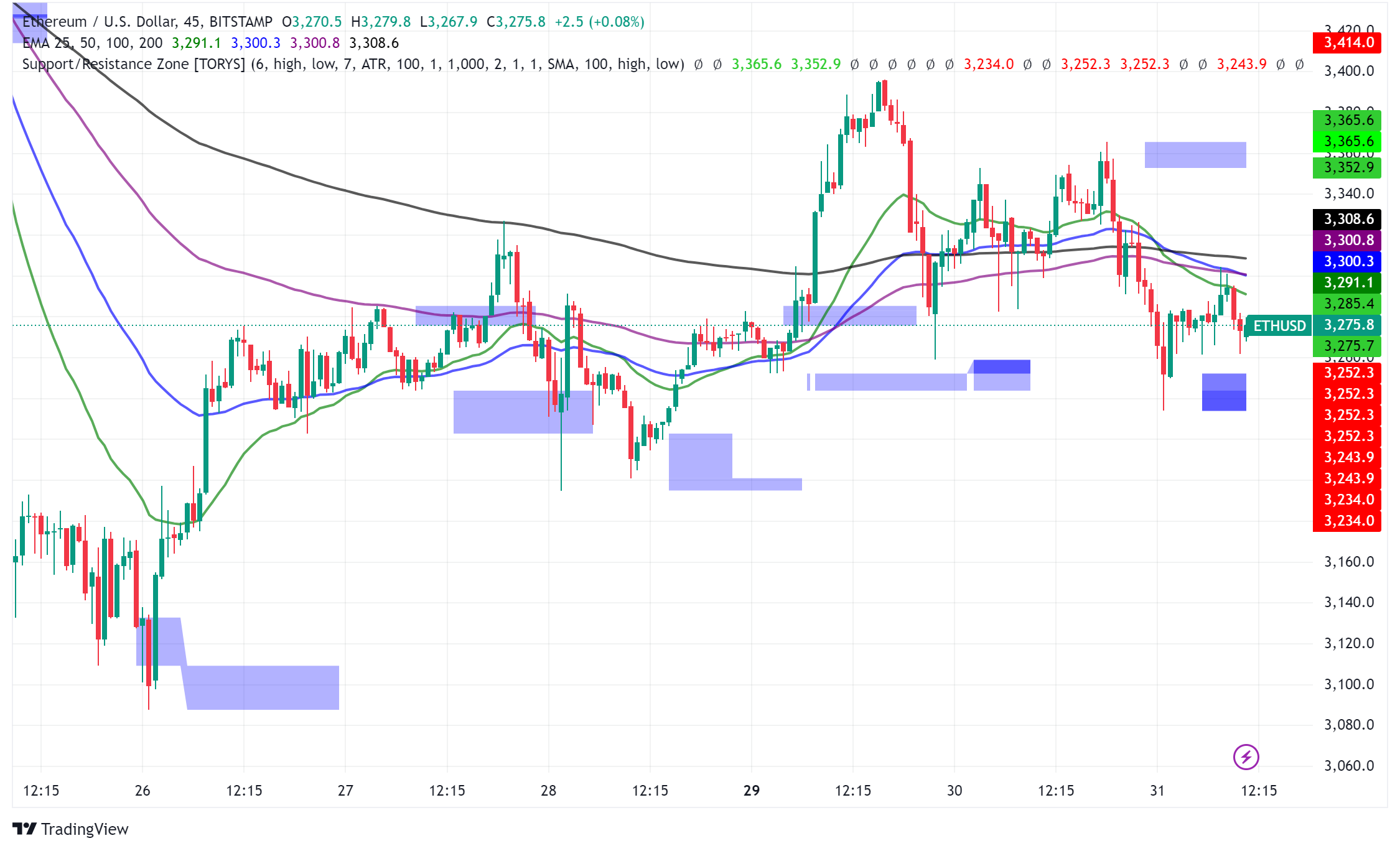Click the 31 date label on time axis
This screenshot has width=1400, height=851.
[x=1157, y=791]
